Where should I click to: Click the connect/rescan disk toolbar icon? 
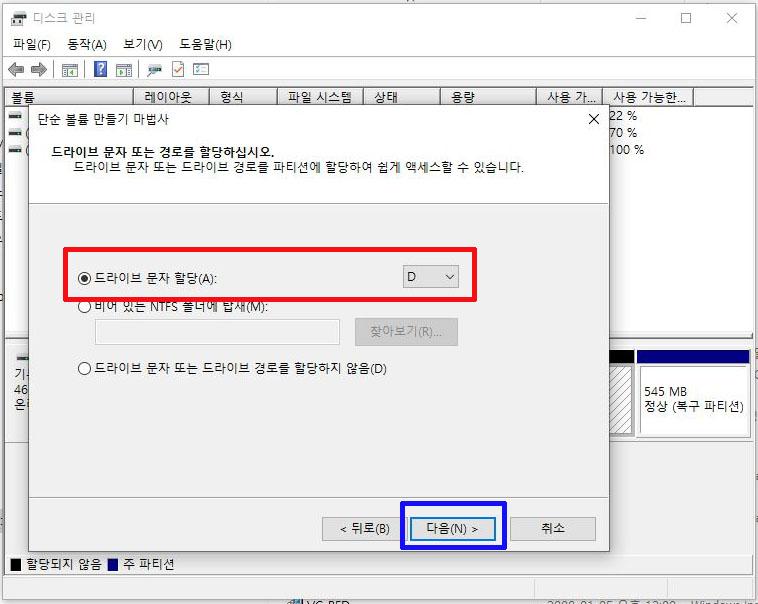click(154, 70)
